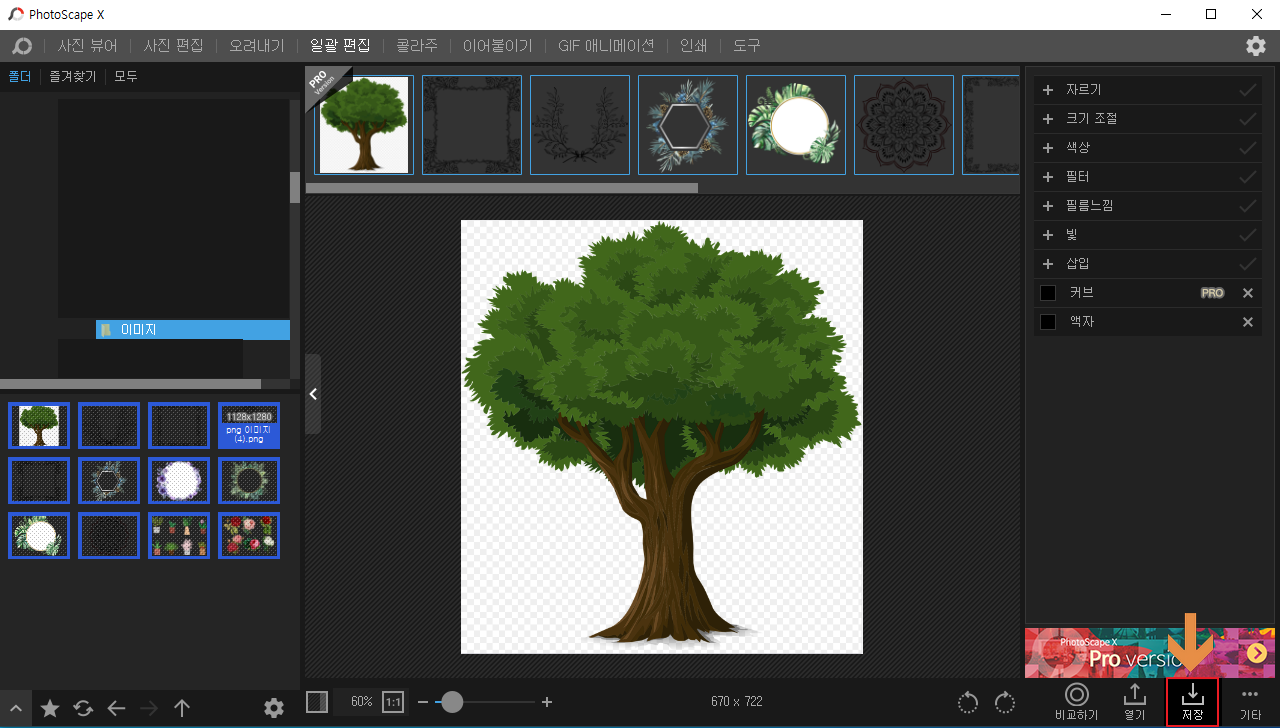Screen dimensions: 1280x728
Task: Go back with the left arrow icon
Action: pyautogui.click(x=116, y=708)
